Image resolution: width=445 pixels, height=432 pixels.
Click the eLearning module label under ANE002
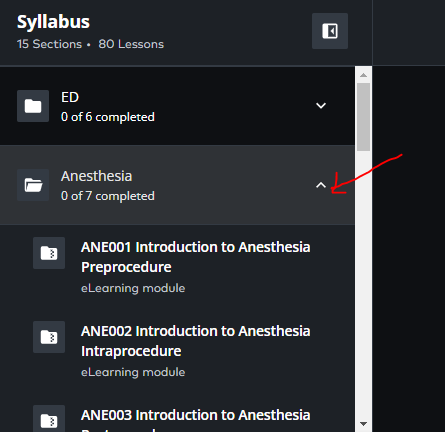click(133, 372)
